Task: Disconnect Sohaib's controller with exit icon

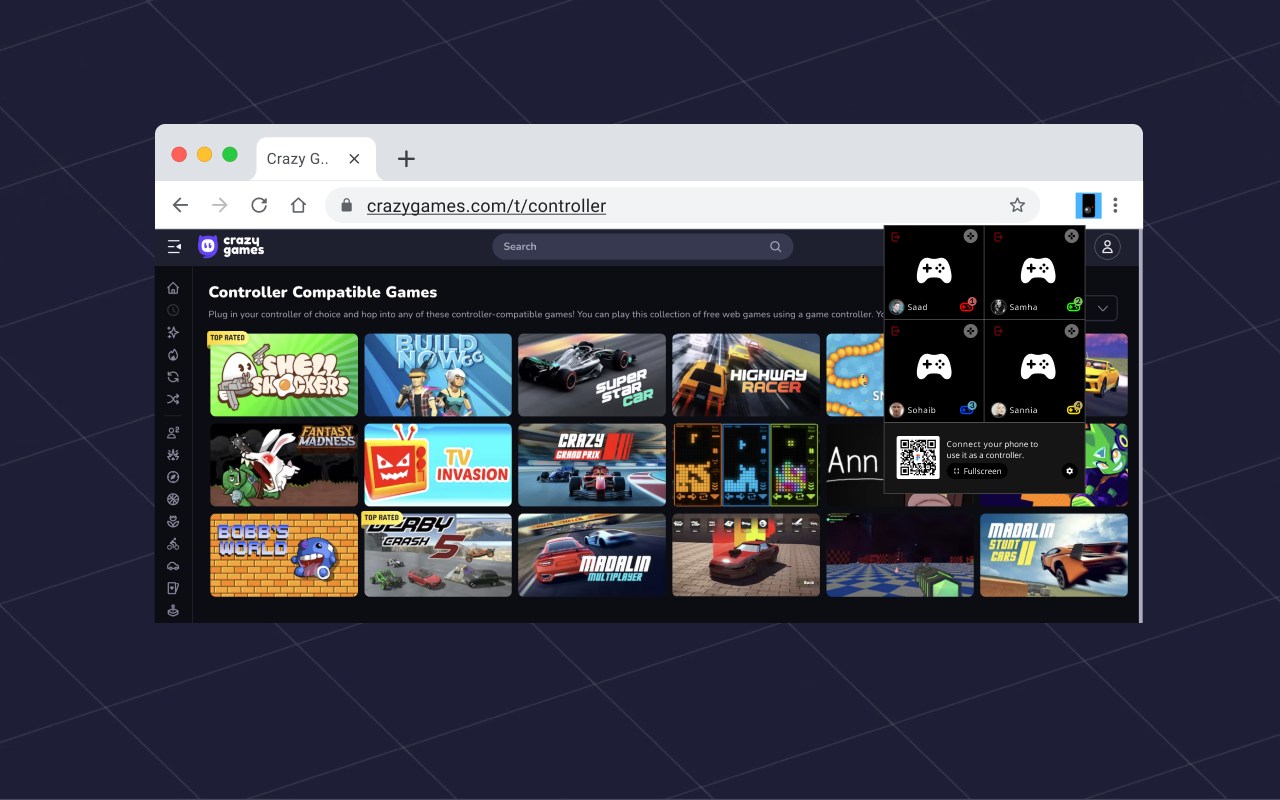Action: point(895,331)
